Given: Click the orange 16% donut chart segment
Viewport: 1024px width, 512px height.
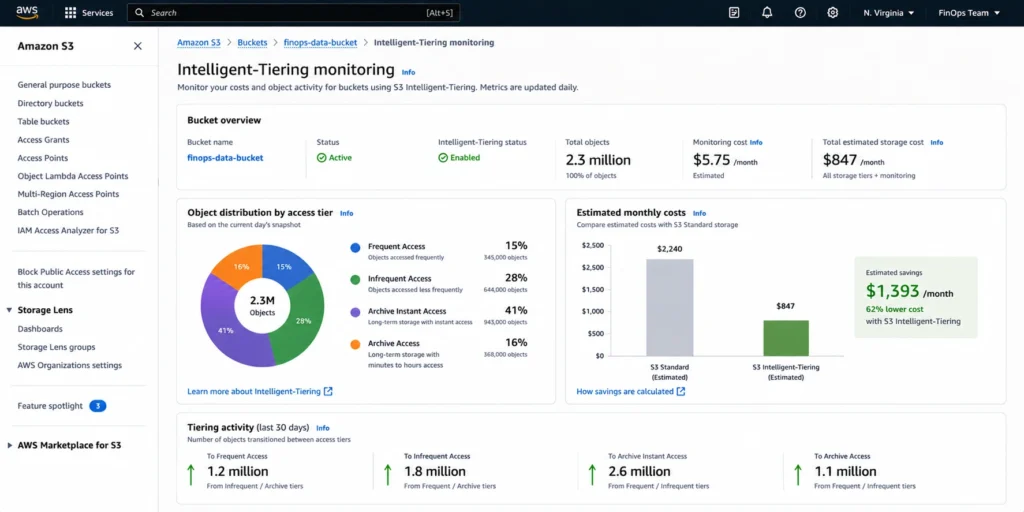Looking at the screenshot, I should (x=240, y=266).
